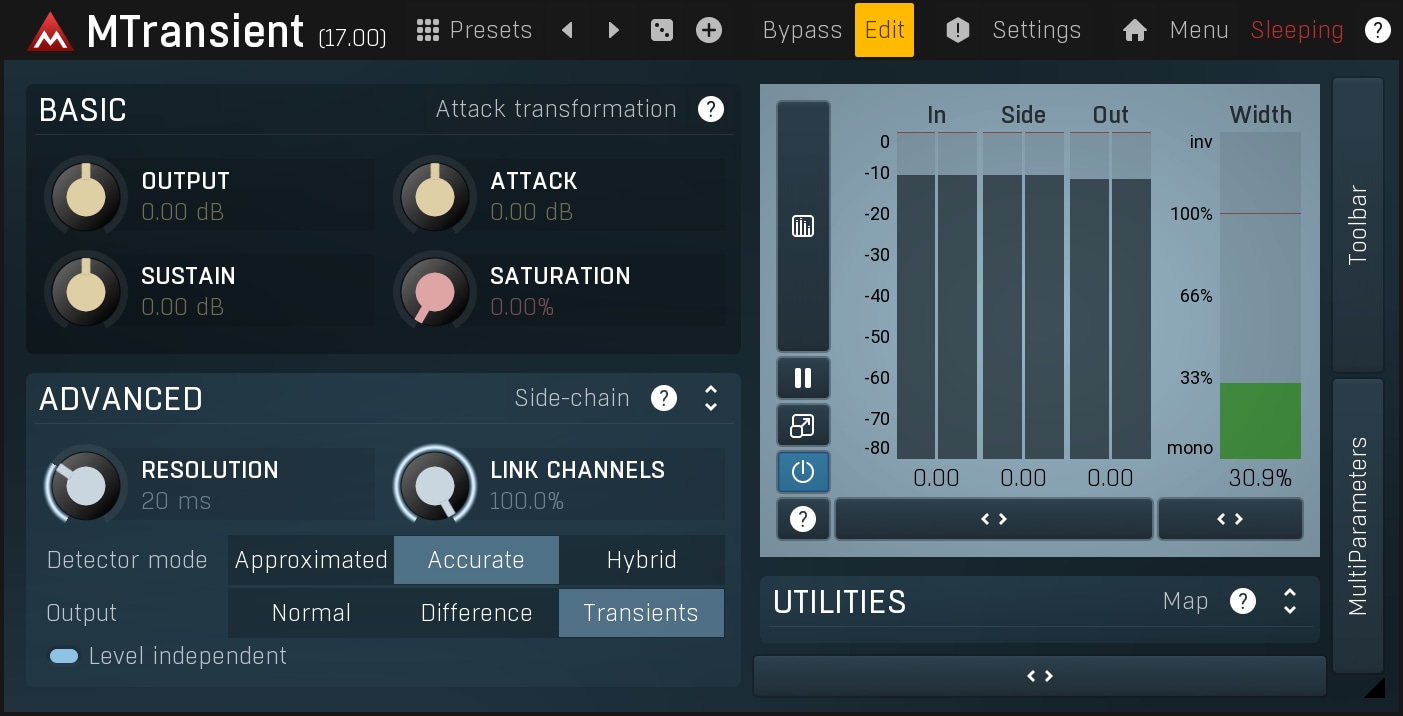Go to previous preset arrow

pyautogui.click(x=567, y=30)
